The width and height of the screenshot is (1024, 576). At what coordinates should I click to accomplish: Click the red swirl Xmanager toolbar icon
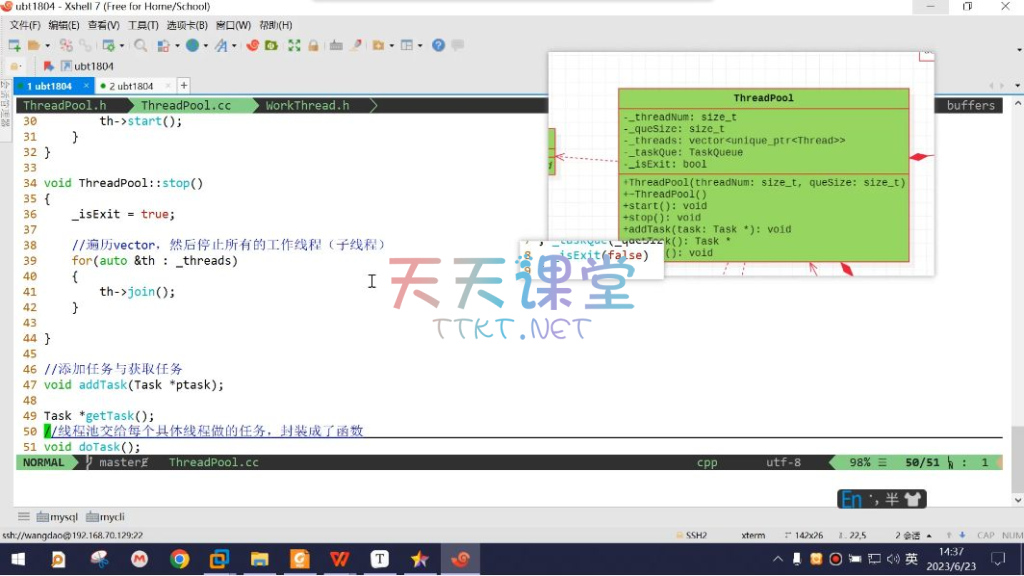tap(253, 45)
